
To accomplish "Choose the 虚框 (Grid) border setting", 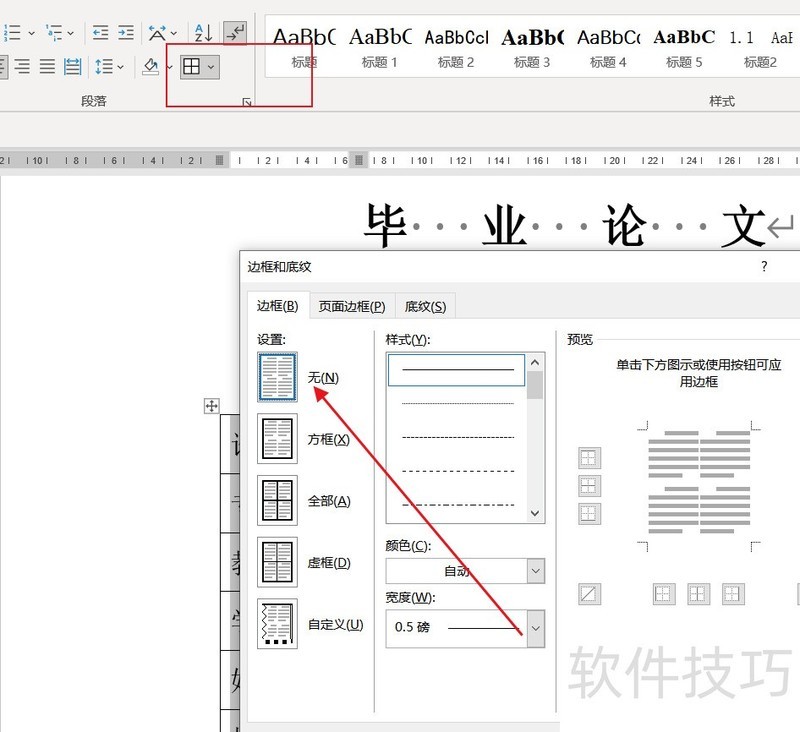I will coord(278,562).
